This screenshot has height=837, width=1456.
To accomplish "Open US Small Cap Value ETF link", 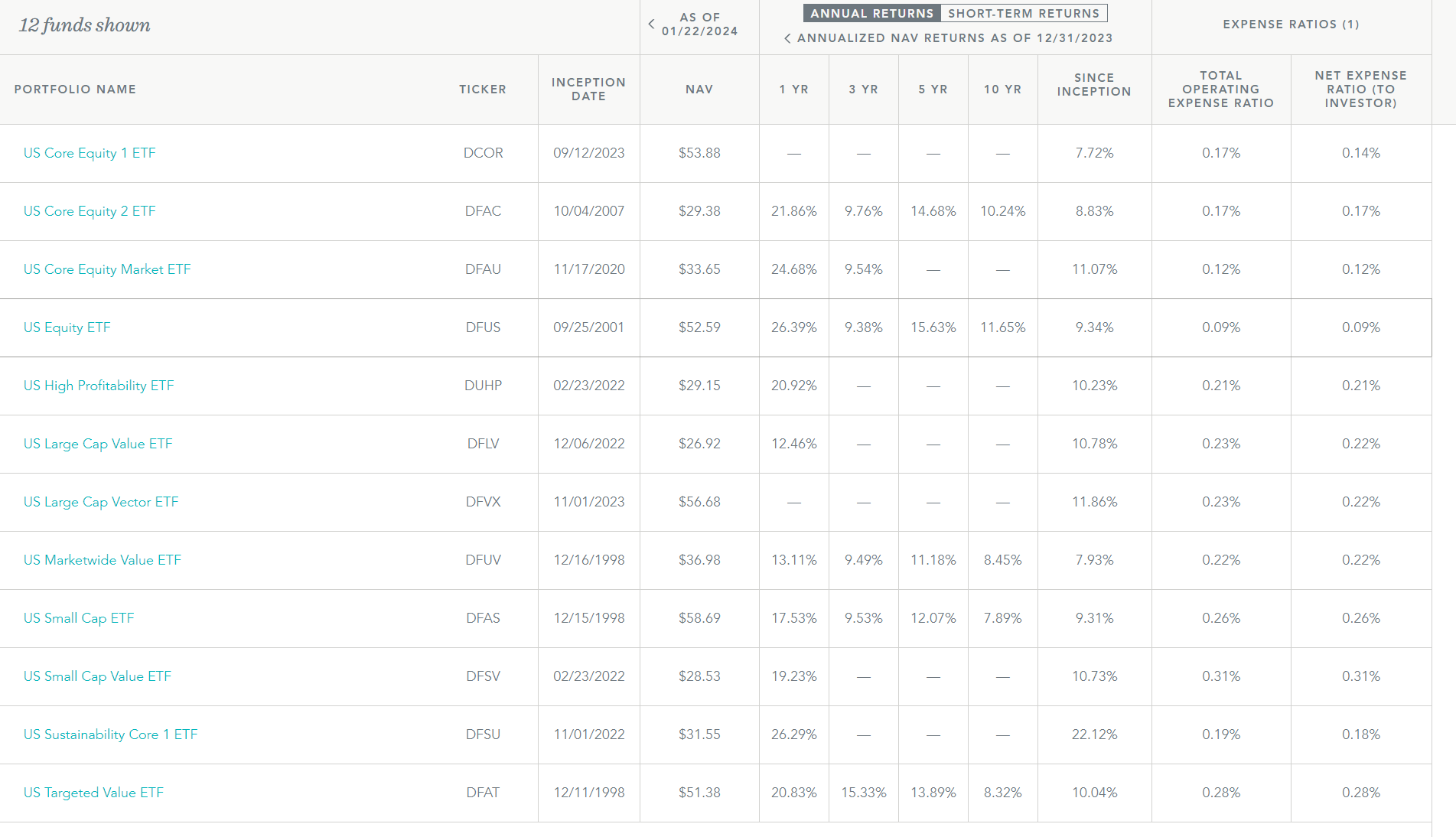I will pyautogui.click(x=97, y=676).
